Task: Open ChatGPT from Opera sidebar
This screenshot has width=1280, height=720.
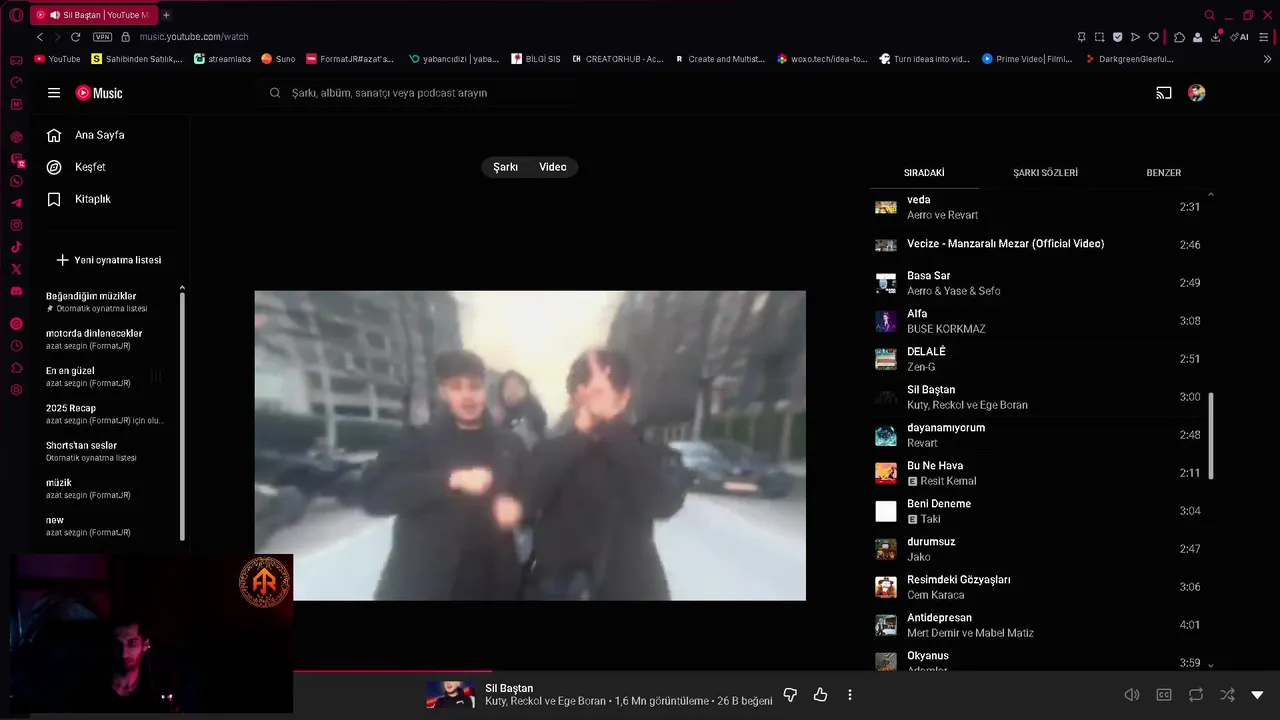Action: click(16, 137)
